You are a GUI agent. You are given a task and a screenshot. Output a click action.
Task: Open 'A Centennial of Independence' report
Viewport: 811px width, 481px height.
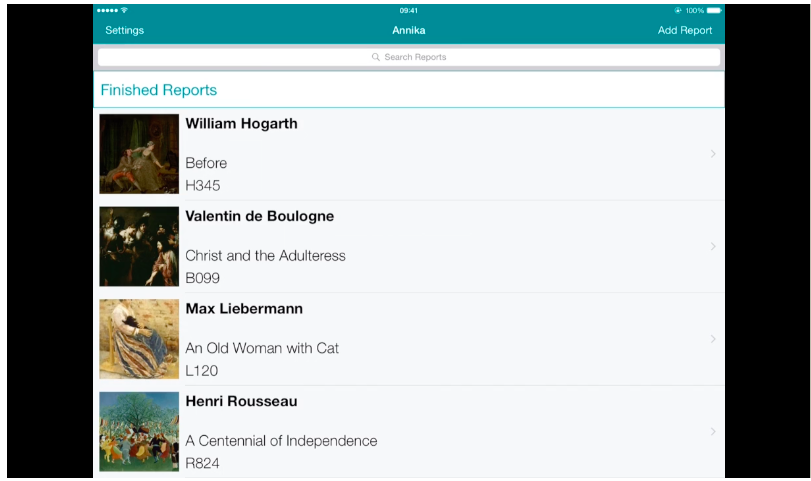click(281, 441)
